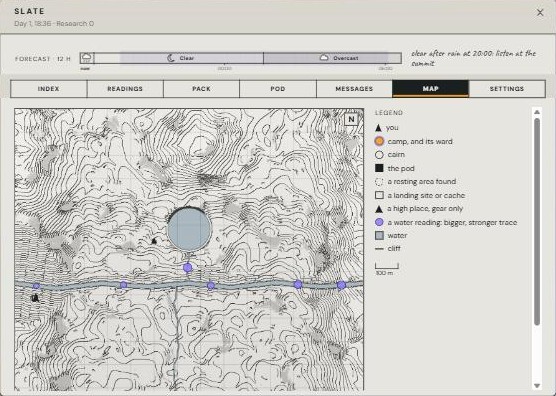Viewport: 556px width, 396px height.
Task: Click the 'a high place, gear only' label
Action: pyautogui.click(x=425, y=209)
